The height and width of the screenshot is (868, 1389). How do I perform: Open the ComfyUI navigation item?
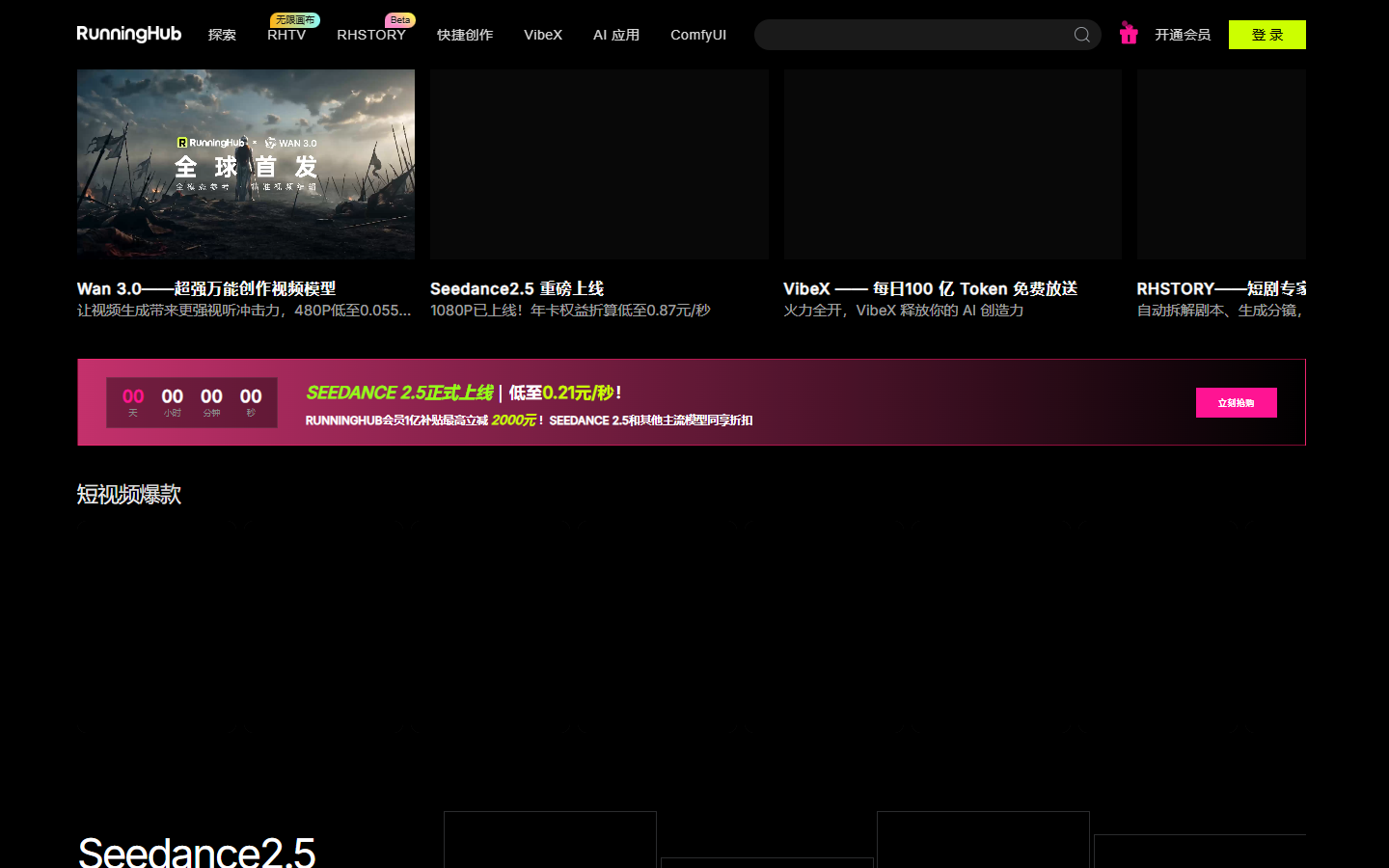[x=698, y=35]
